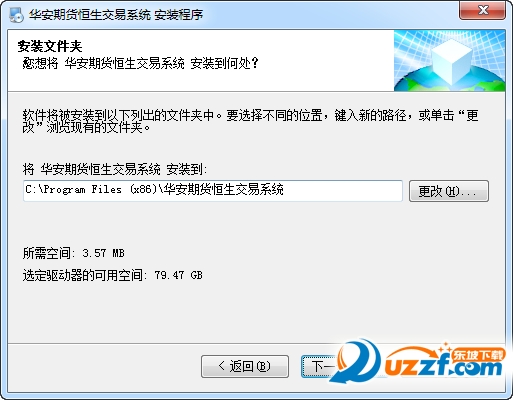Image resolution: width=513 pixels, height=400 pixels.
Task: Click the installer disc icon in title bar
Action: (x=16, y=14)
